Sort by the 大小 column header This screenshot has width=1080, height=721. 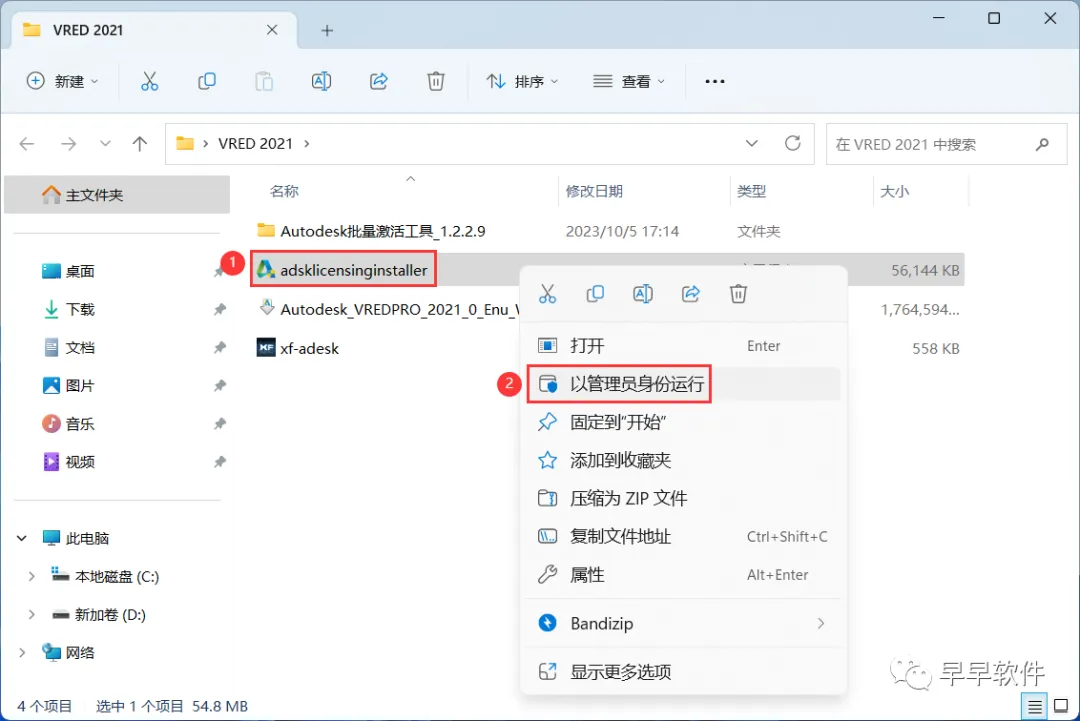(x=895, y=191)
